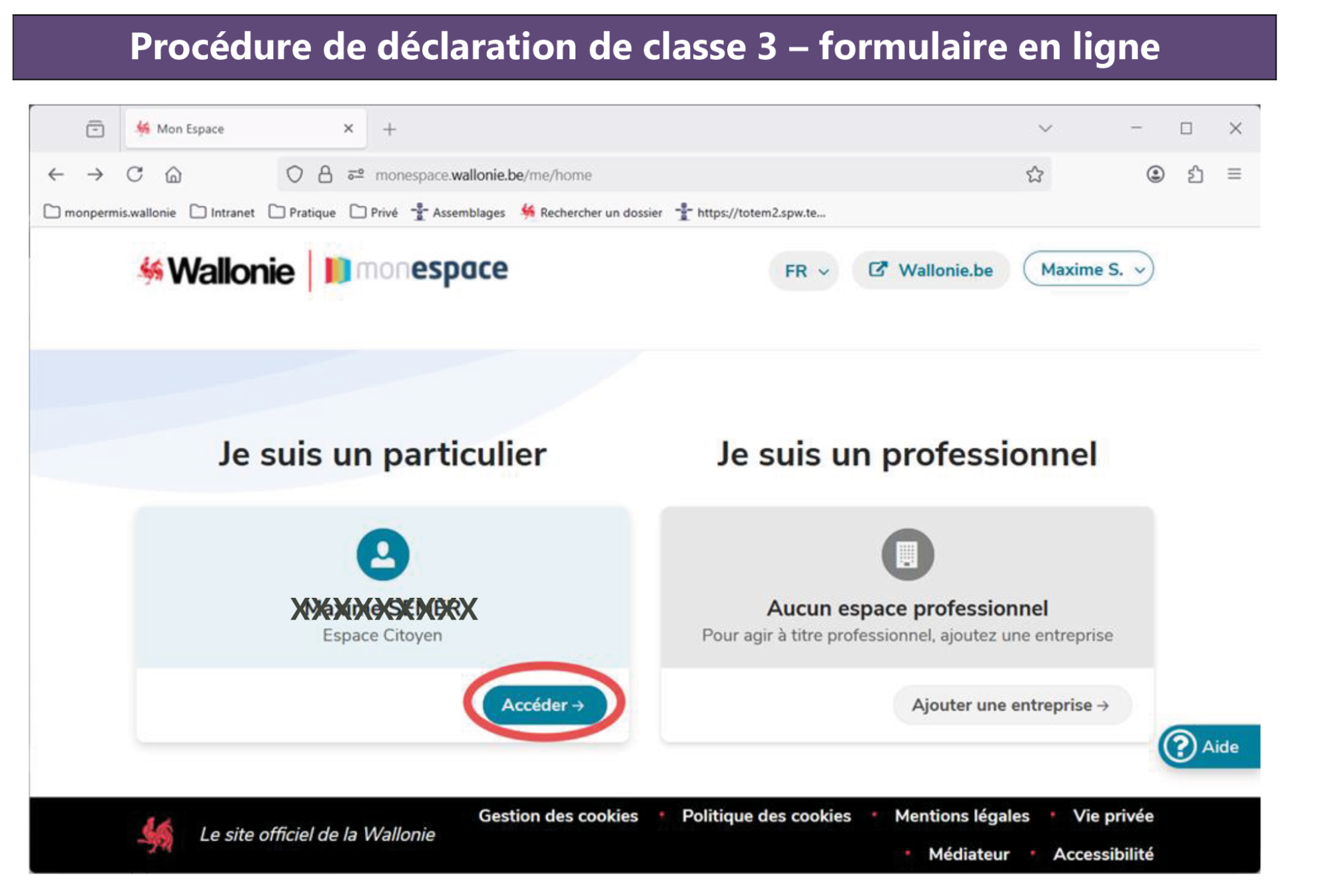Open the Firefox account profile icon
The image size is (1332, 896).
point(1156,174)
